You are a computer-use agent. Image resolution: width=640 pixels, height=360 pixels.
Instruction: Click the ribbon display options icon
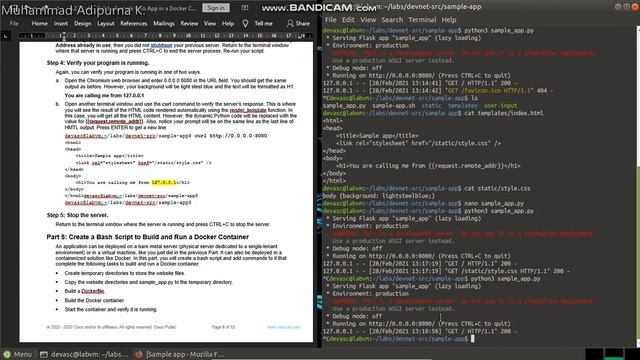(244, 8)
